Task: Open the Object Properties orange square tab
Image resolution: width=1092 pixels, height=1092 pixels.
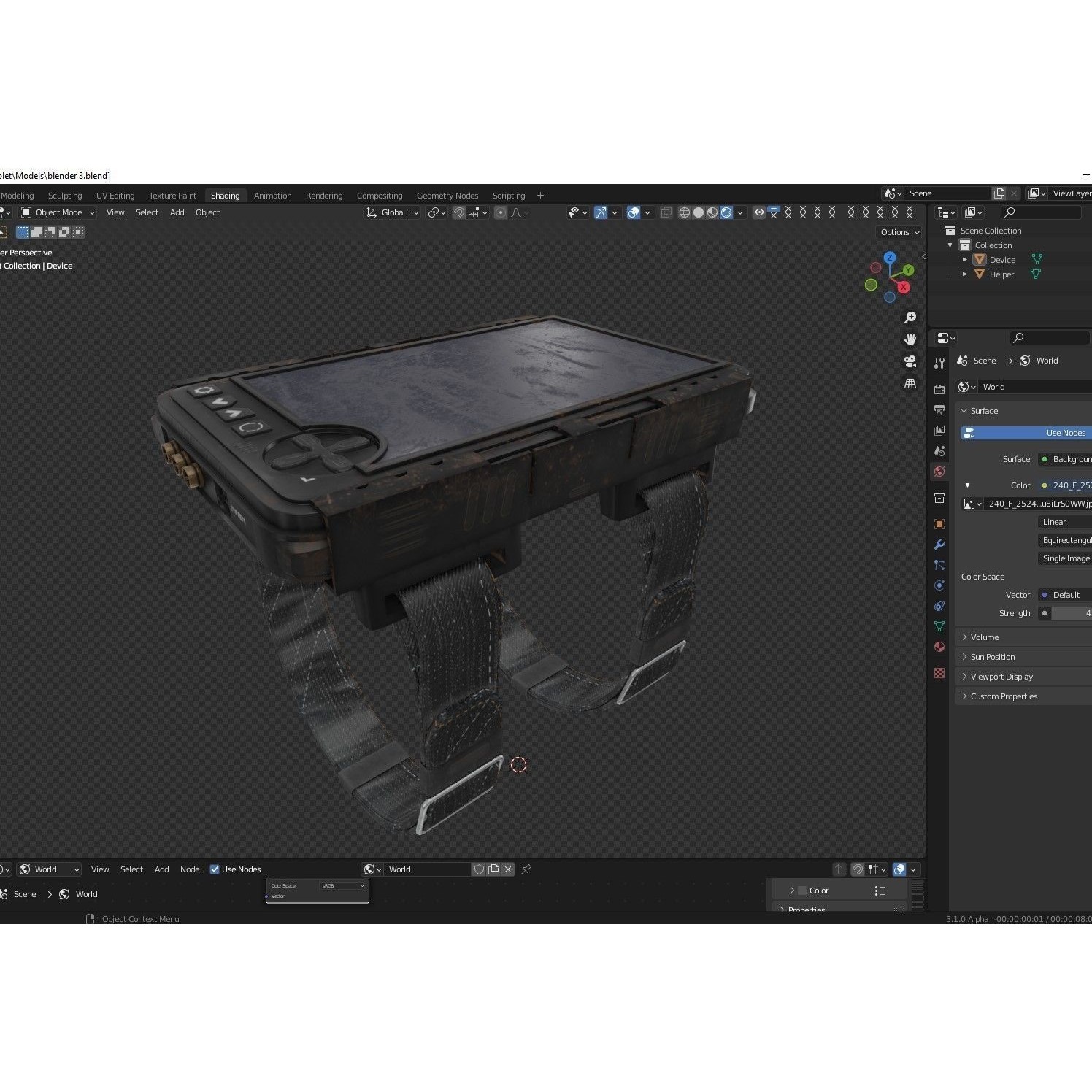Action: pyautogui.click(x=939, y=523)
